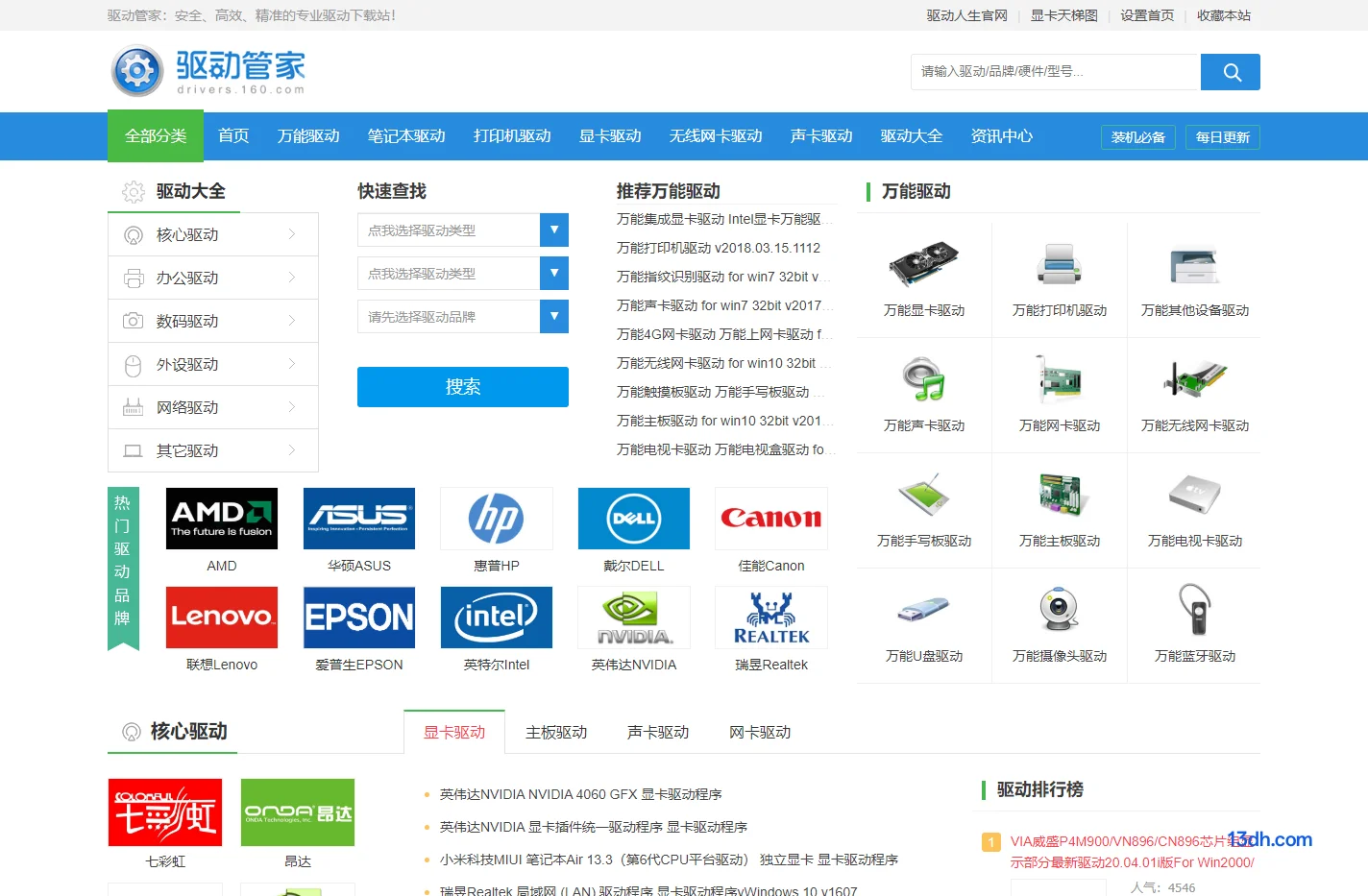Open the 万能网卡驱动 network card icon
This screenshot has height=896, width=1368.
(x=1059, y=379)
